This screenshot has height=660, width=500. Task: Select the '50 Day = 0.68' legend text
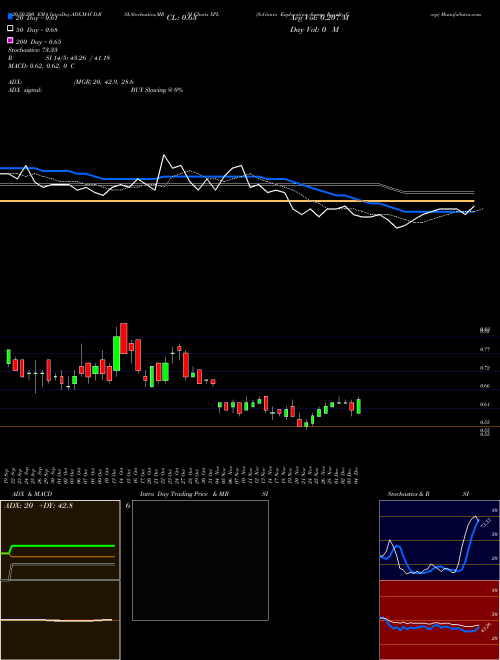click(x=37, y=30)
